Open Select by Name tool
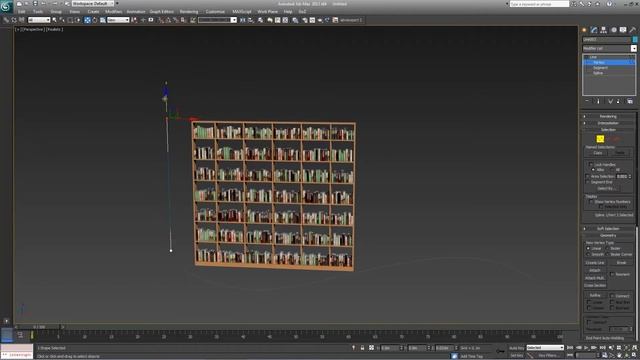640x360 pixels. [62, 20]
